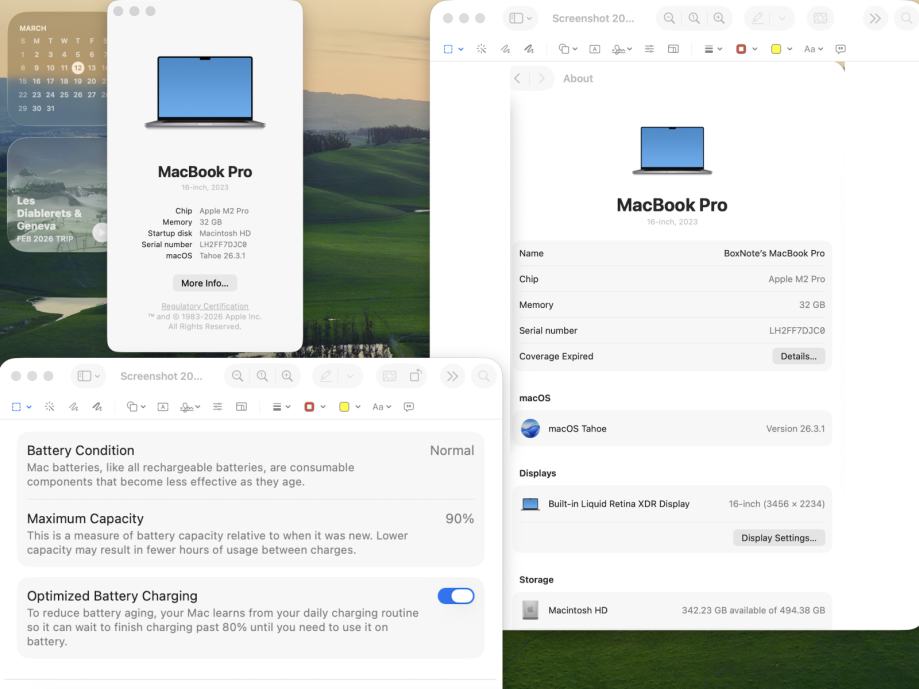The image size is (919, 689).
Task: Open search in the lower Preview window
Action: point(484,376)
